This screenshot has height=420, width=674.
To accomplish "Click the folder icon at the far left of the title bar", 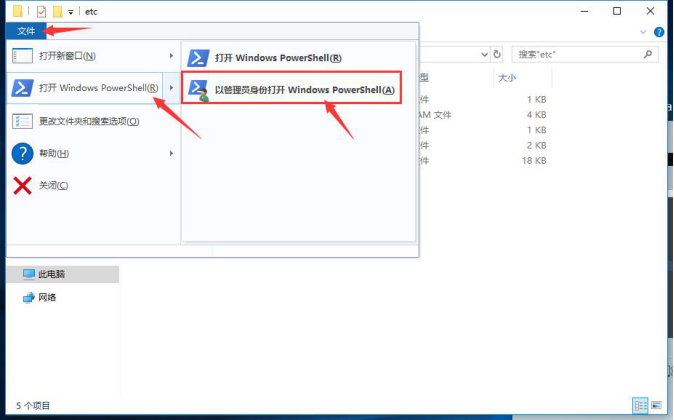I will (18, 11).
